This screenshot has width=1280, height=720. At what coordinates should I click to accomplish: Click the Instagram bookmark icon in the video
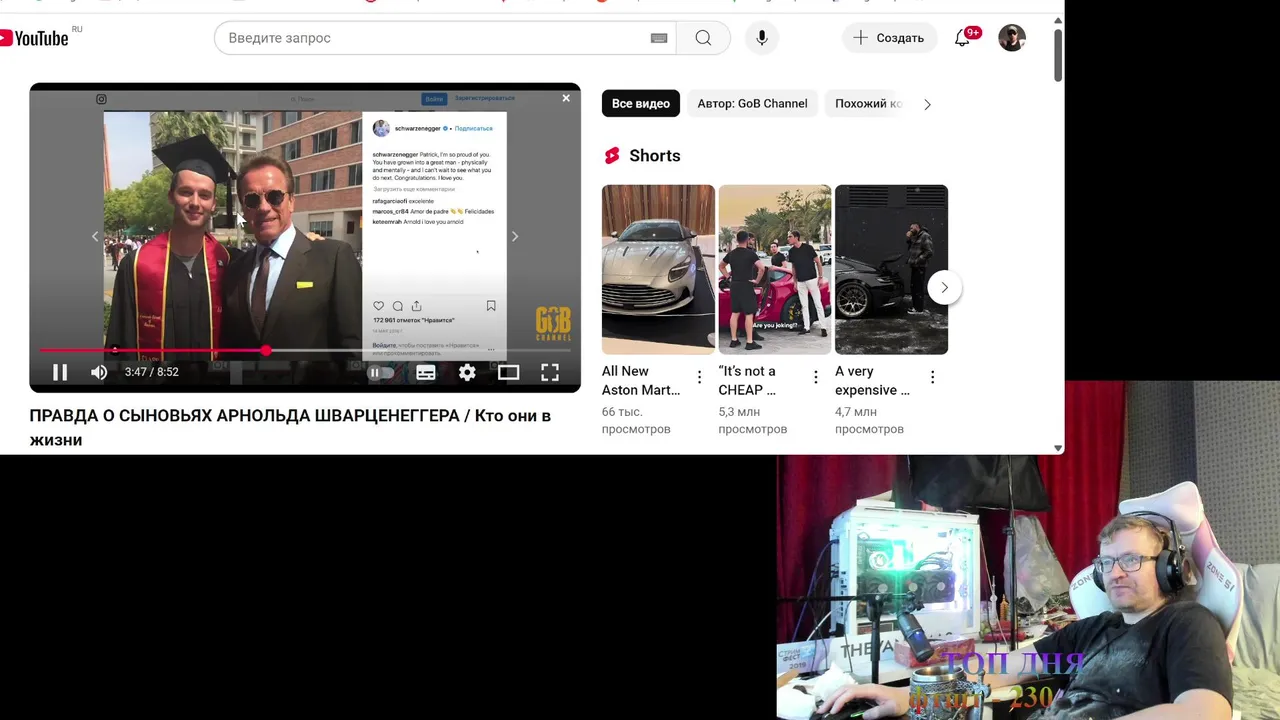pyautogui.click(x=491, y=306)
